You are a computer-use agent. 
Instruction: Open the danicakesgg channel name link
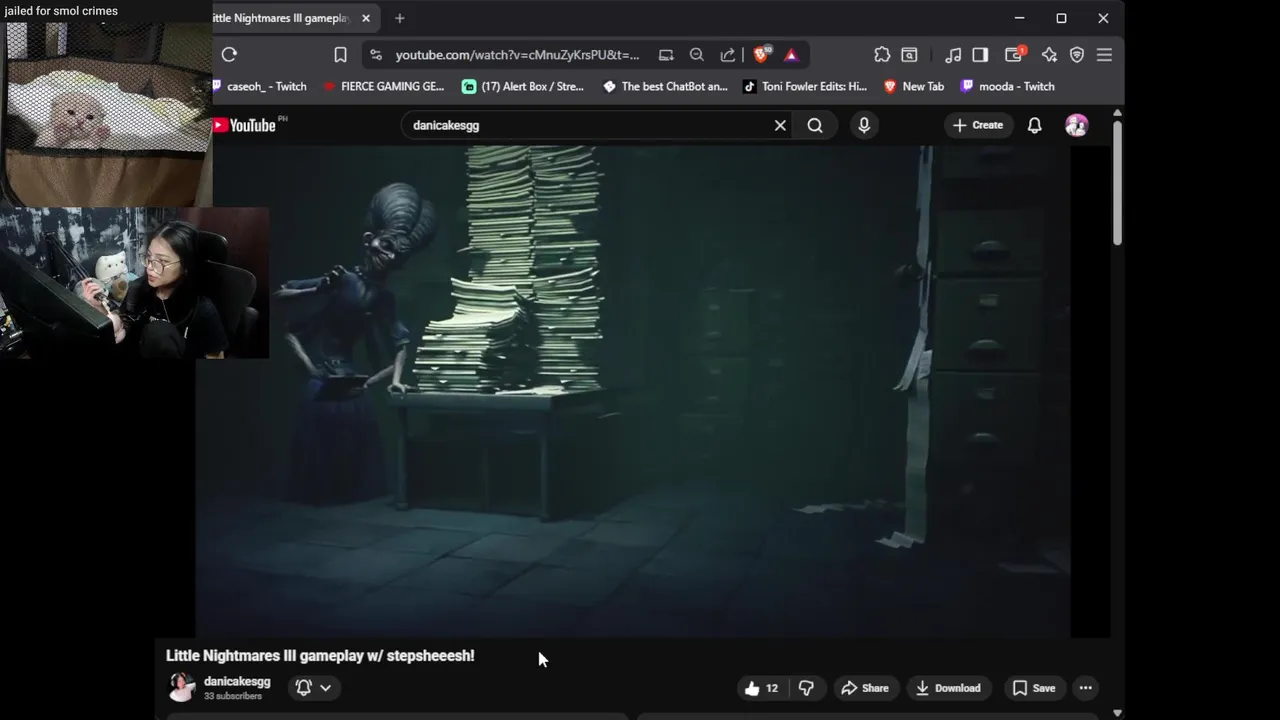click(x=237, y=681)
